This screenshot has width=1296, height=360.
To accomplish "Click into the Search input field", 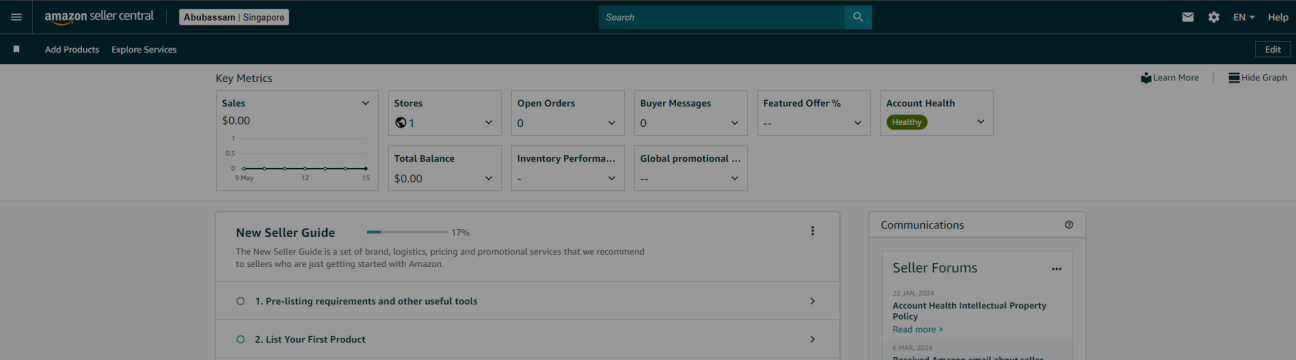I will point(722,17).
